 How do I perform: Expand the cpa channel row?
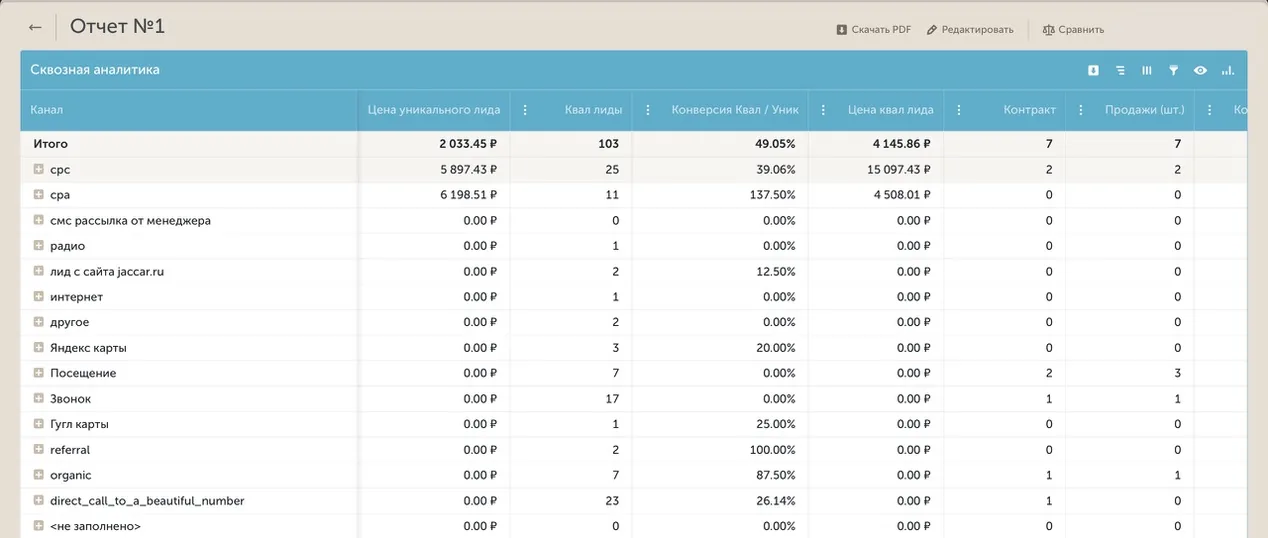coord(38,195)
